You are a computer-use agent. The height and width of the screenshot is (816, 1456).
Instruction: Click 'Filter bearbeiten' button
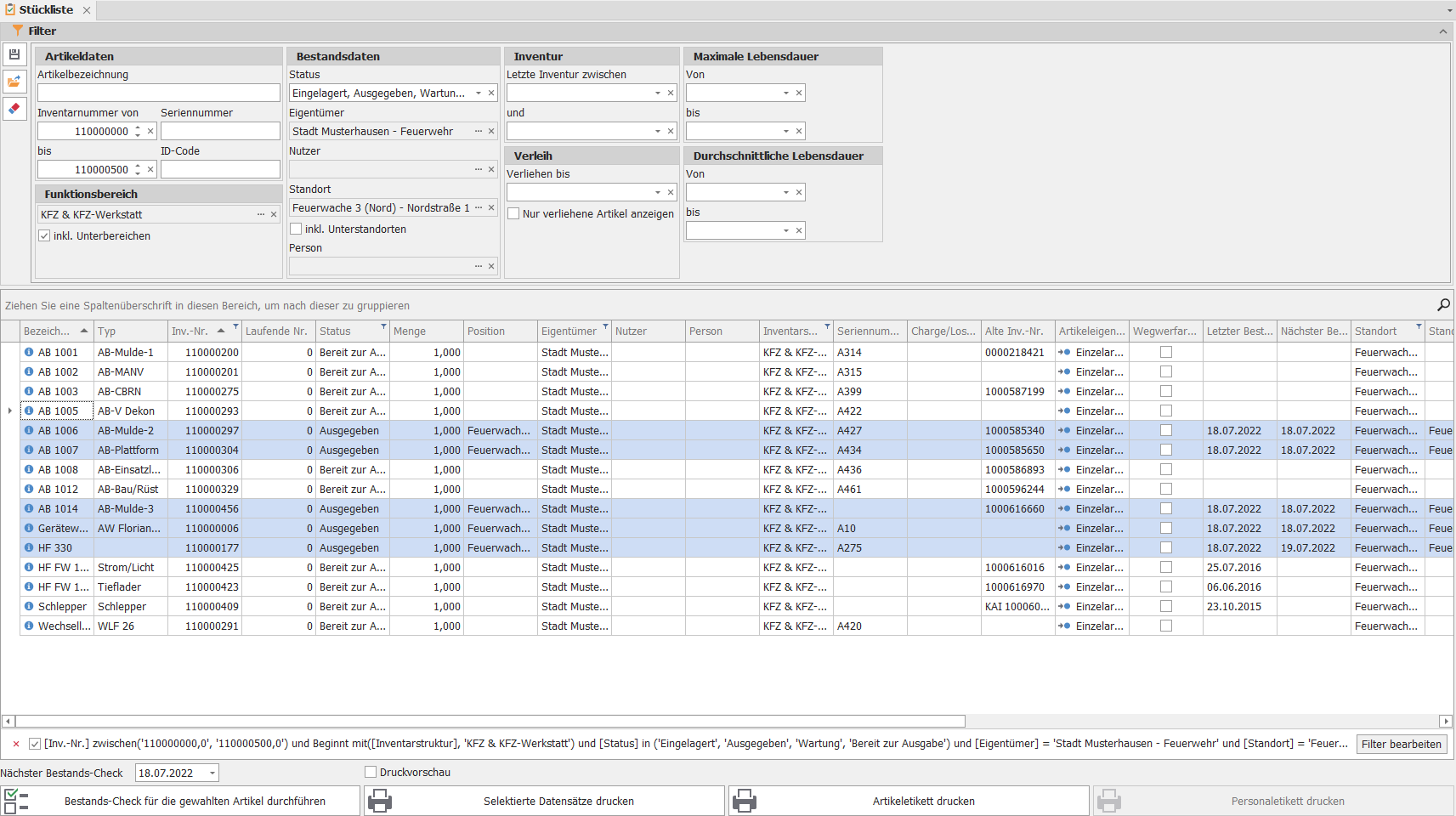(1401, 744)
